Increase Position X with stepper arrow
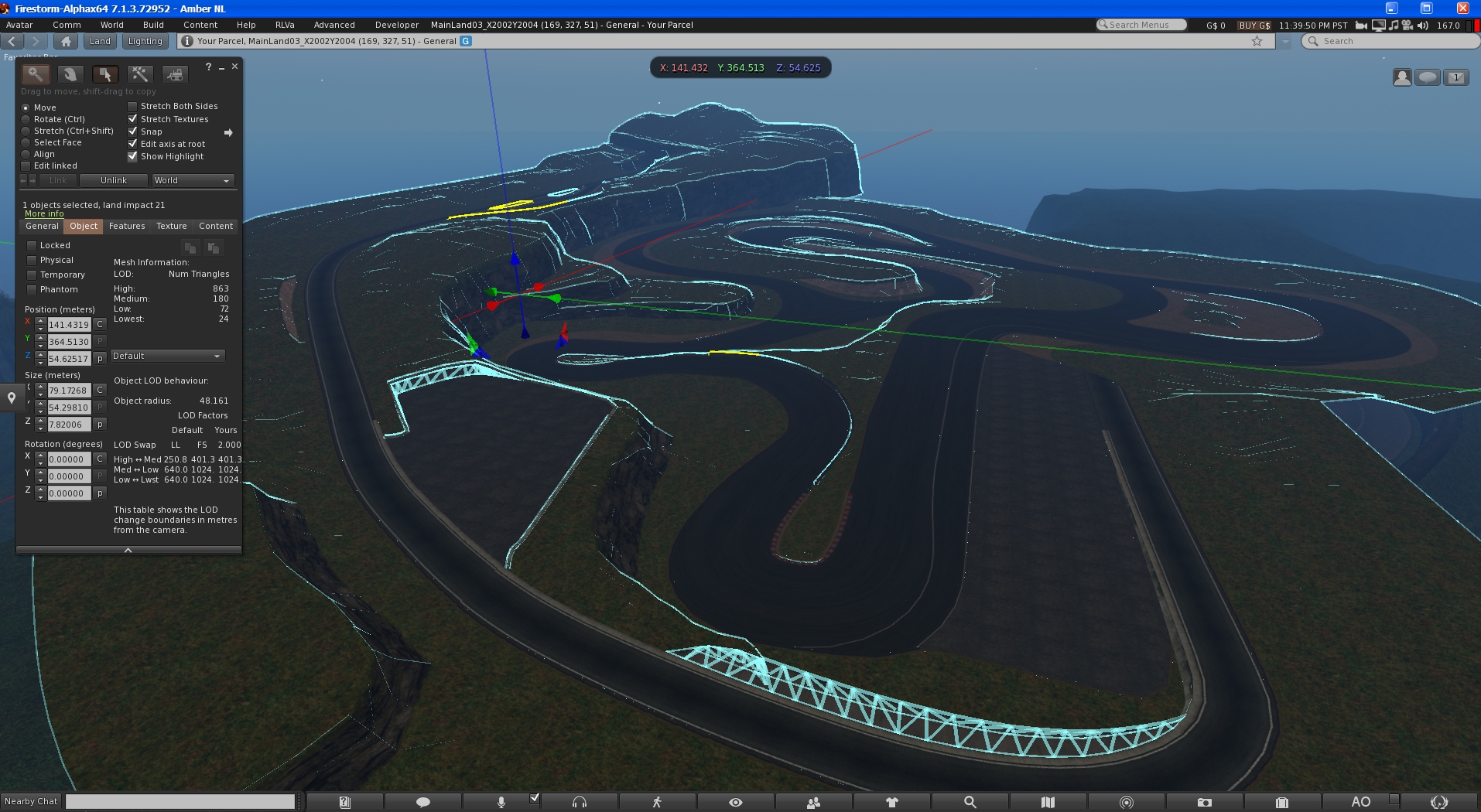The width and height of the screenshot is (1481, 812). (40, 321)
